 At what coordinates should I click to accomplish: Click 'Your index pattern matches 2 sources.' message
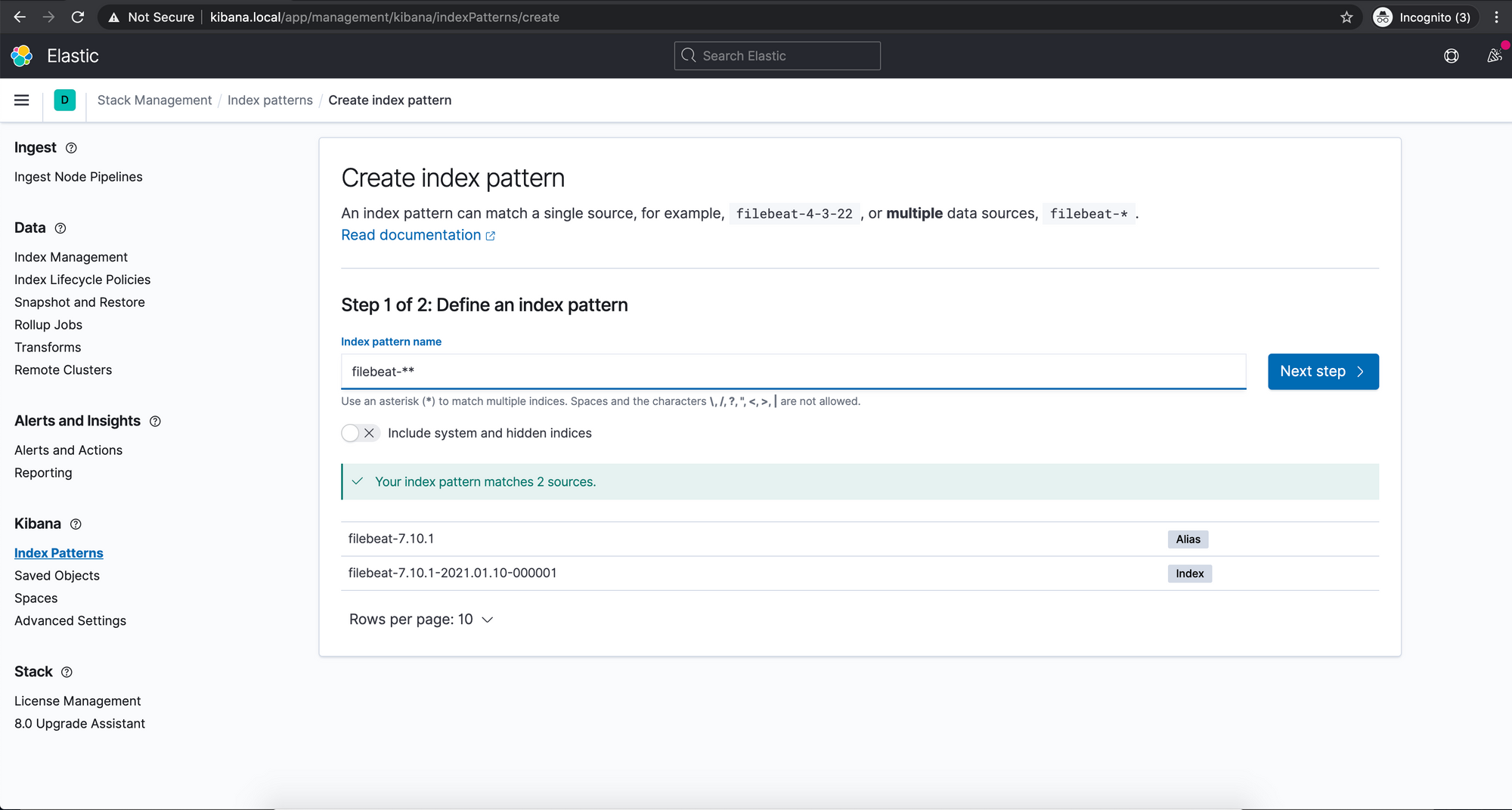485,482
